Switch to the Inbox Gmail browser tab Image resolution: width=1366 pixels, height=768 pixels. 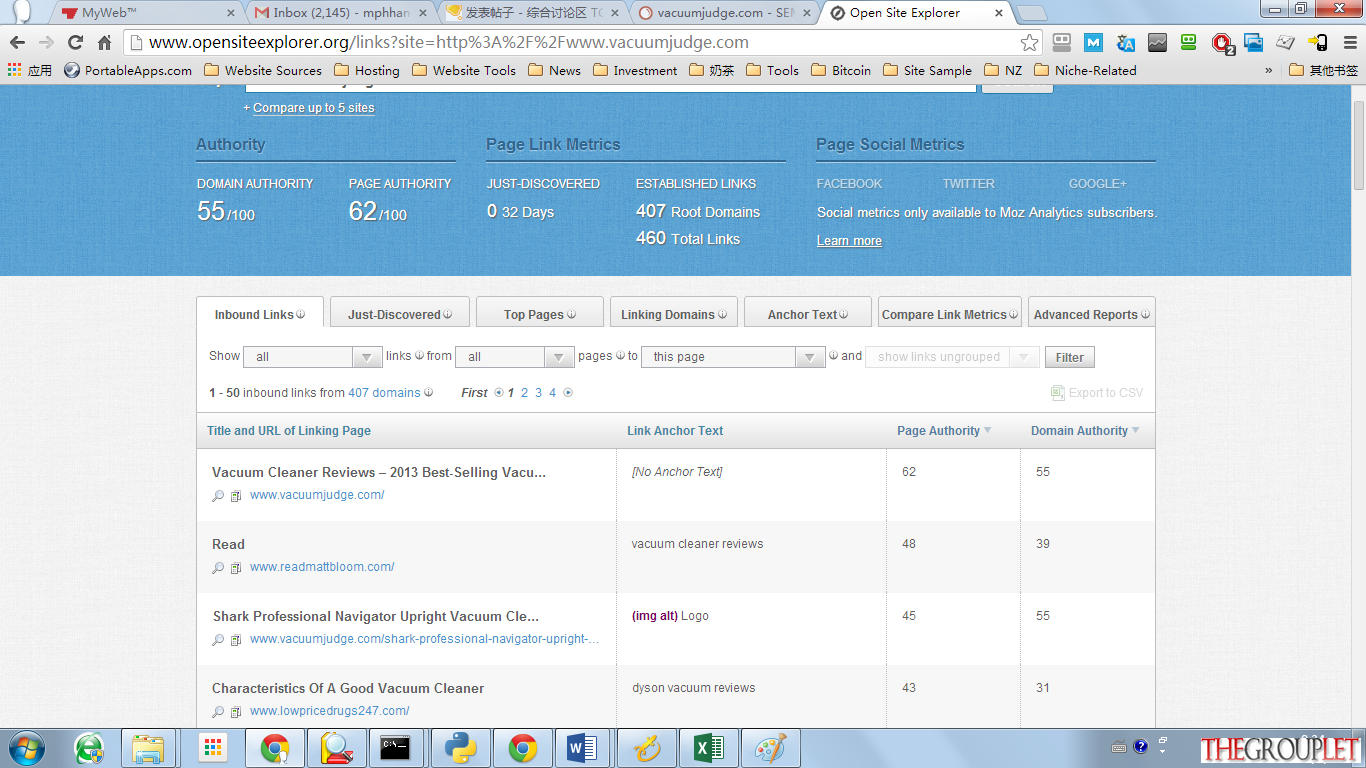pyautogui.click(x=341, y=13)
